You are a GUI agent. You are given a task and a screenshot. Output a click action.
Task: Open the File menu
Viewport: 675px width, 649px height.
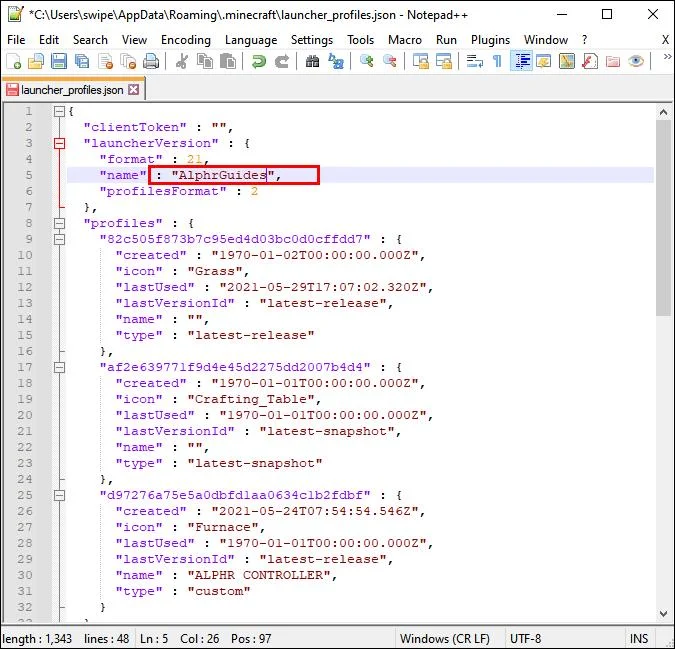(x=16, y=40)
